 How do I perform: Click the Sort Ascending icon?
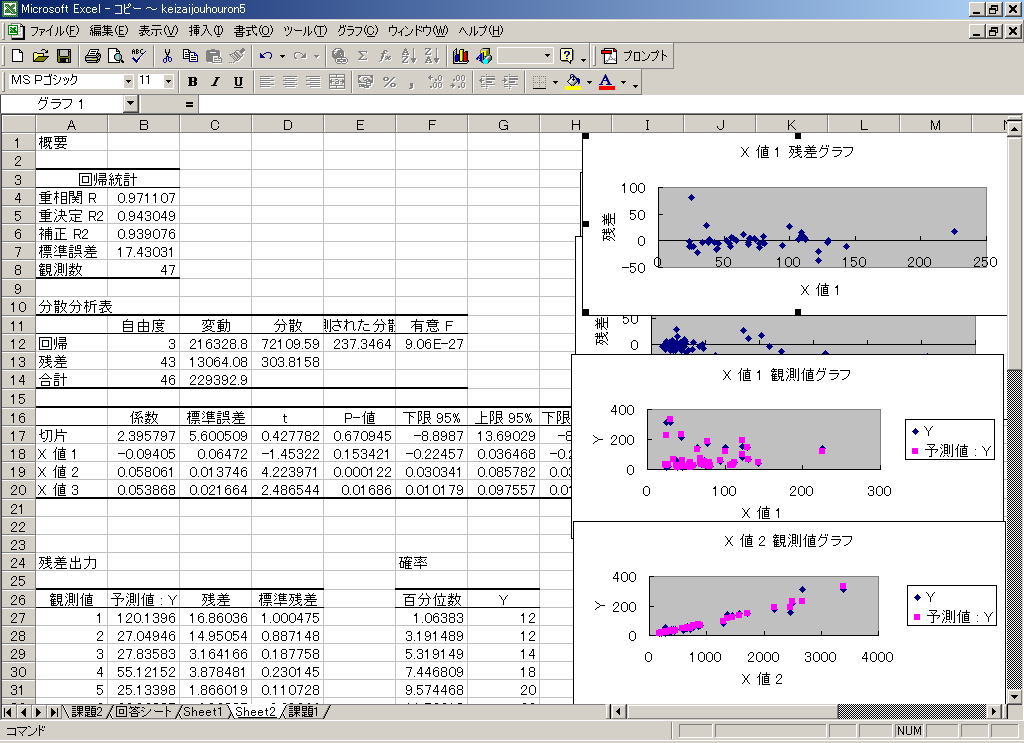click(409, 56)
